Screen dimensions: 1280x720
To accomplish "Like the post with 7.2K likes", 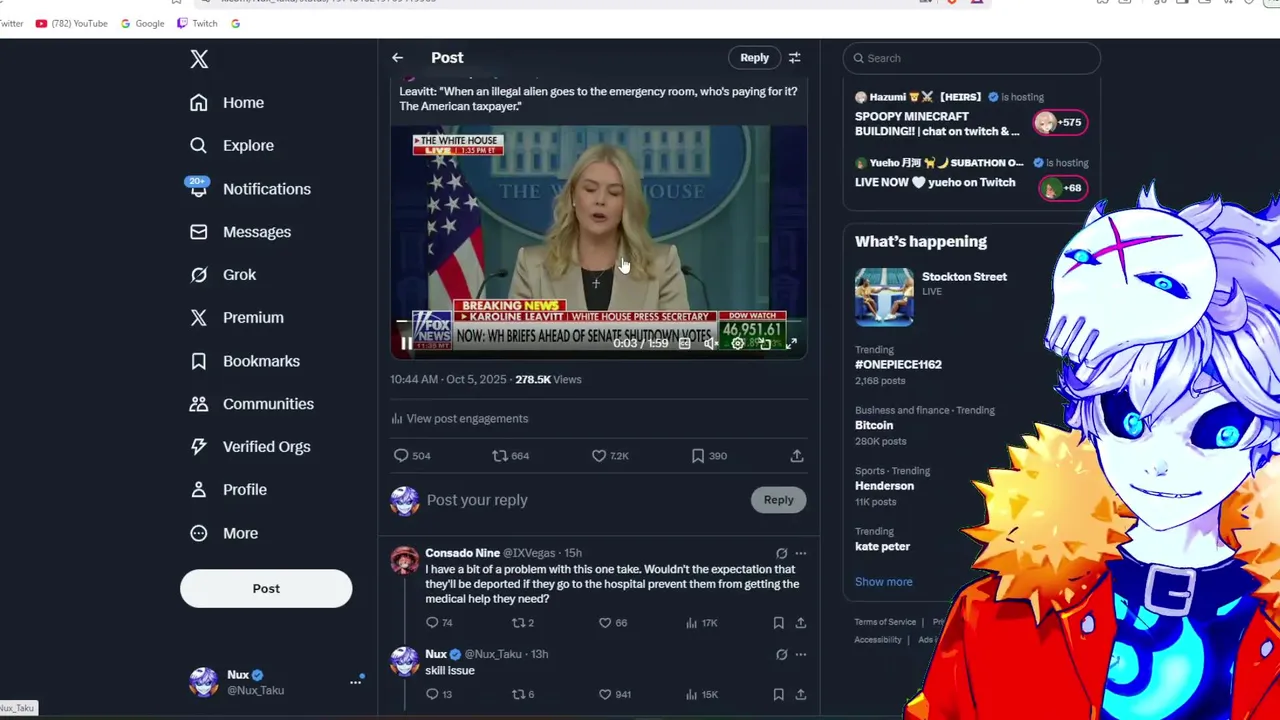I will (609, 456).
